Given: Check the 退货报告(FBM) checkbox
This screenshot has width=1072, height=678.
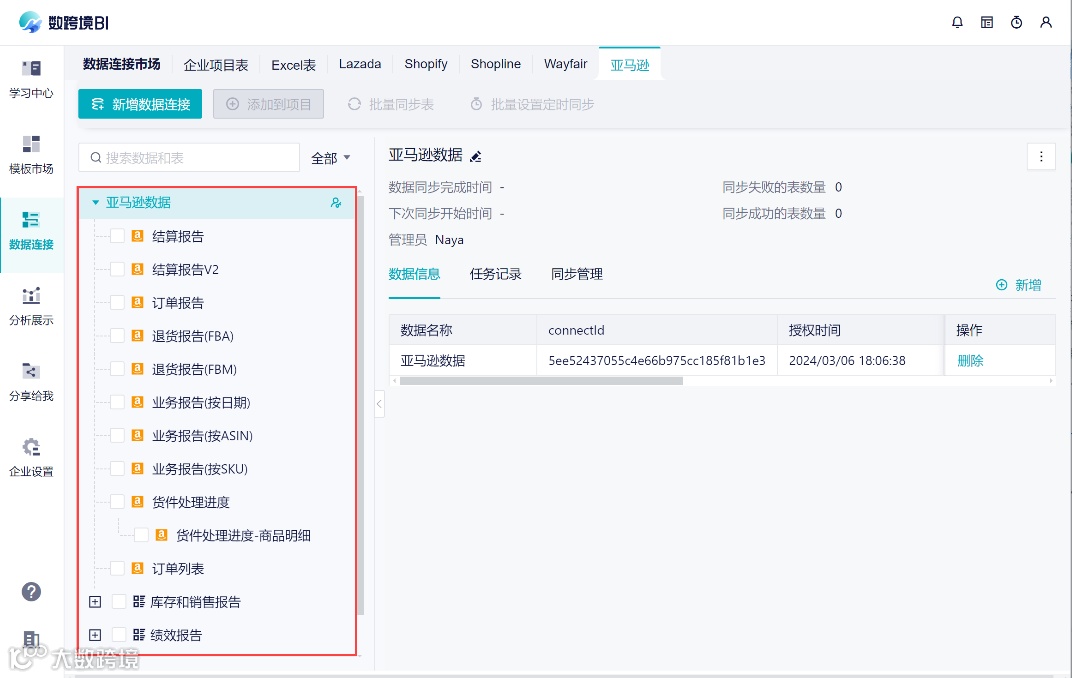Looking at the screenshot, I should (118, 369).
